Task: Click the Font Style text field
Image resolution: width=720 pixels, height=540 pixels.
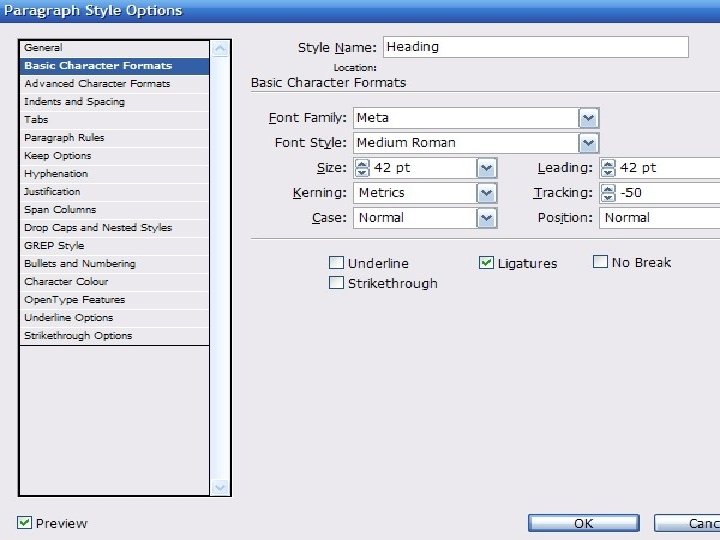Action: pyautogui.click(x=466, y=143)
